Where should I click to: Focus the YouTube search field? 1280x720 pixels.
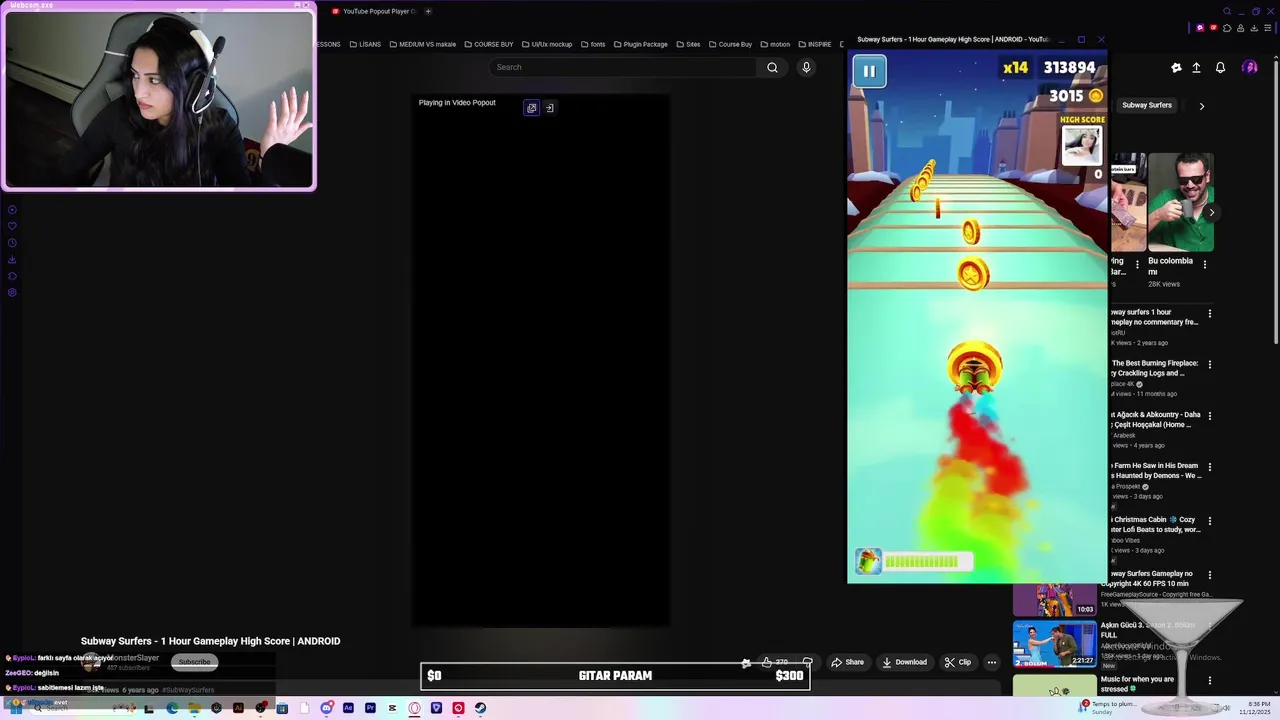coord(623,67)
